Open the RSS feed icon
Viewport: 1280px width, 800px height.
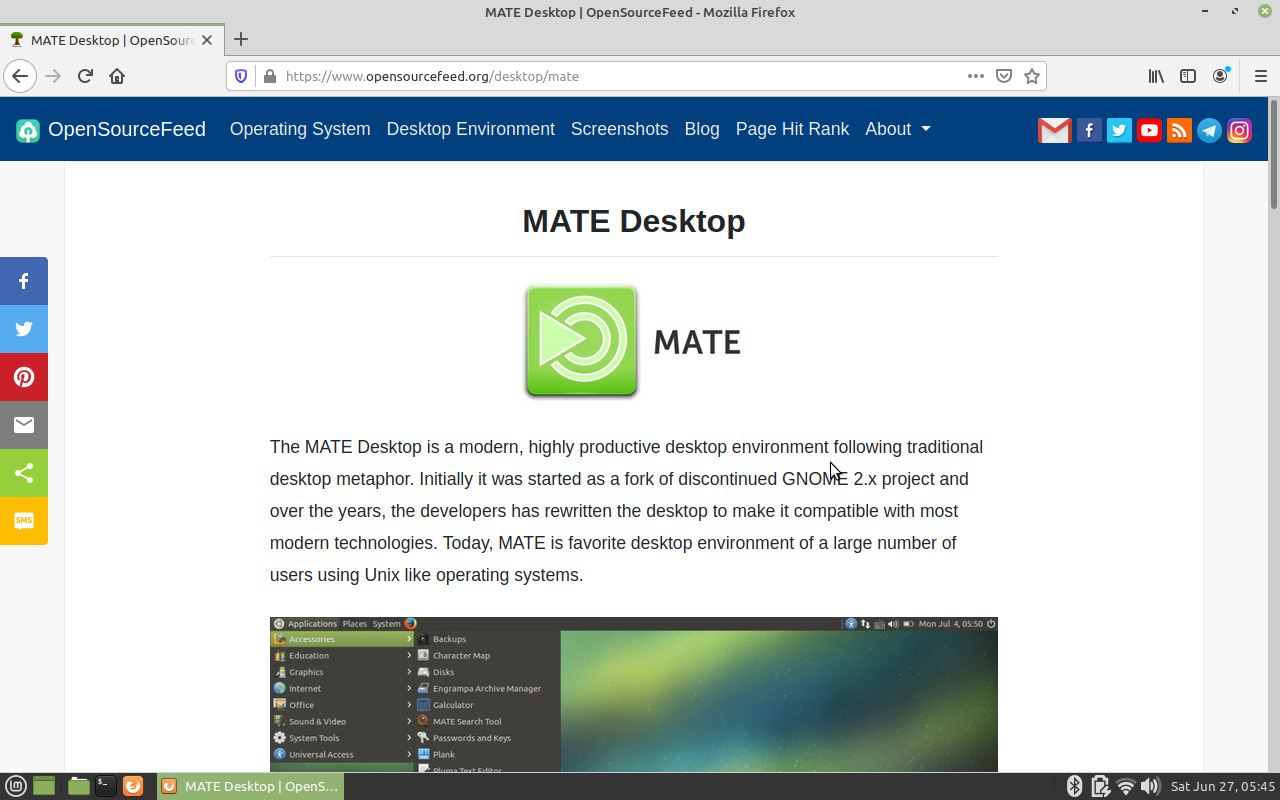point(1179,130)
